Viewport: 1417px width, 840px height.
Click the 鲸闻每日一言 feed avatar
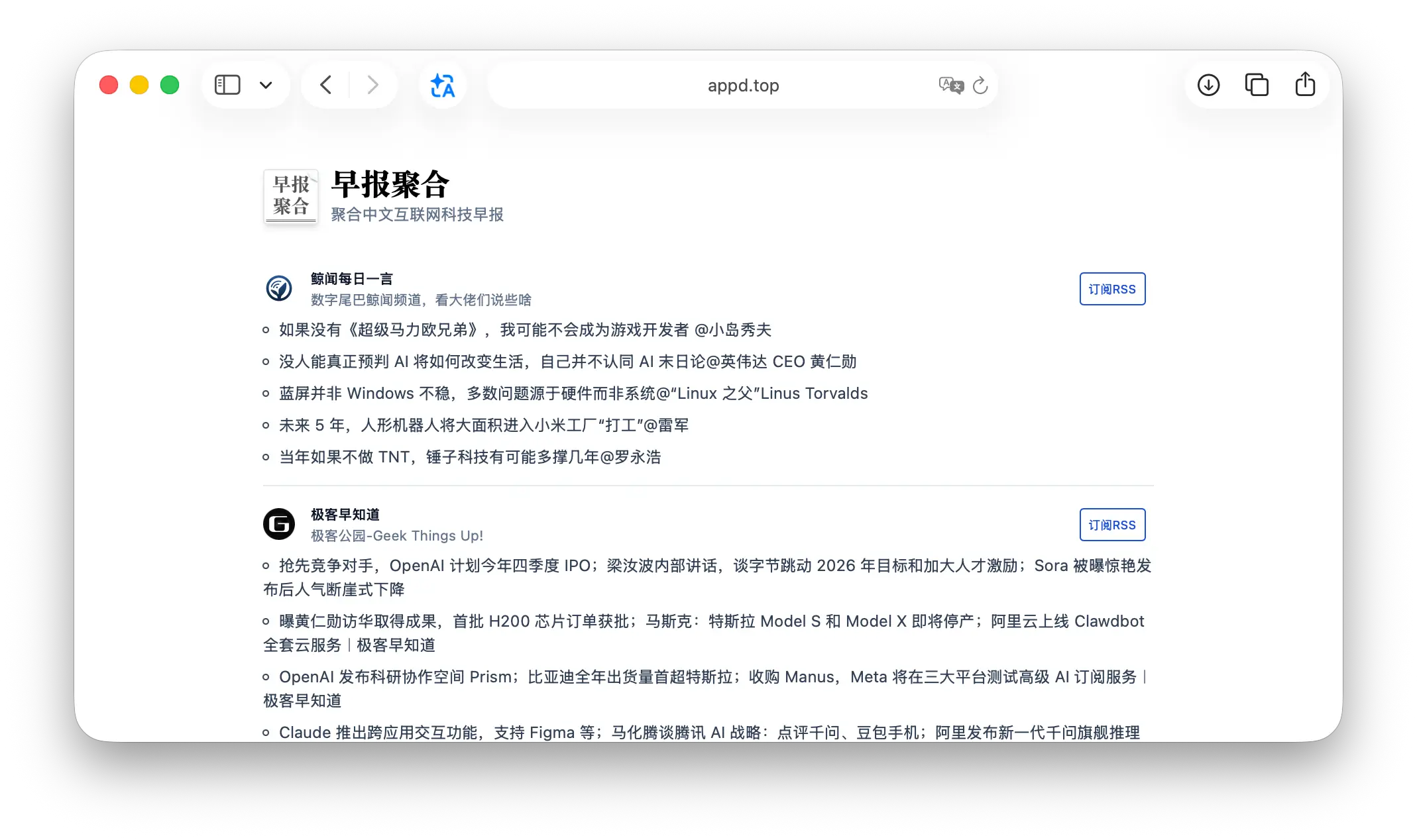279,289
